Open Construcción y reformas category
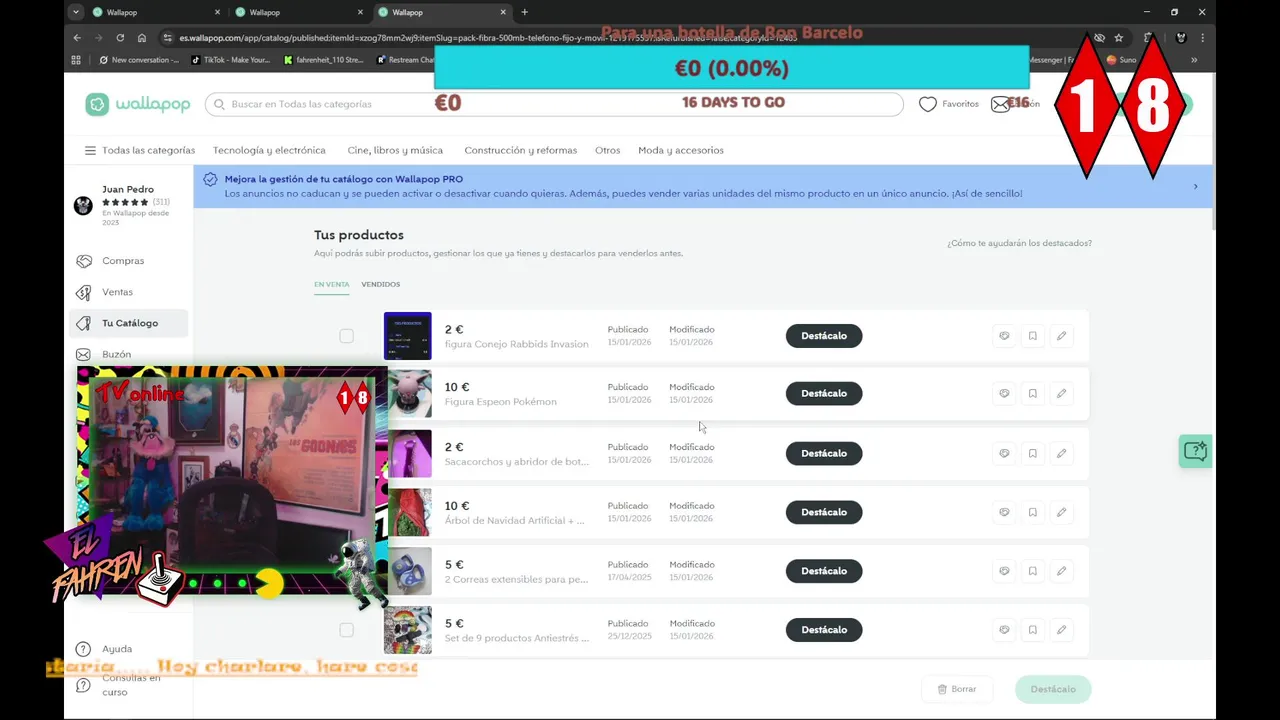Screen dimensions: 1280x720 click(x=521, y=150)
